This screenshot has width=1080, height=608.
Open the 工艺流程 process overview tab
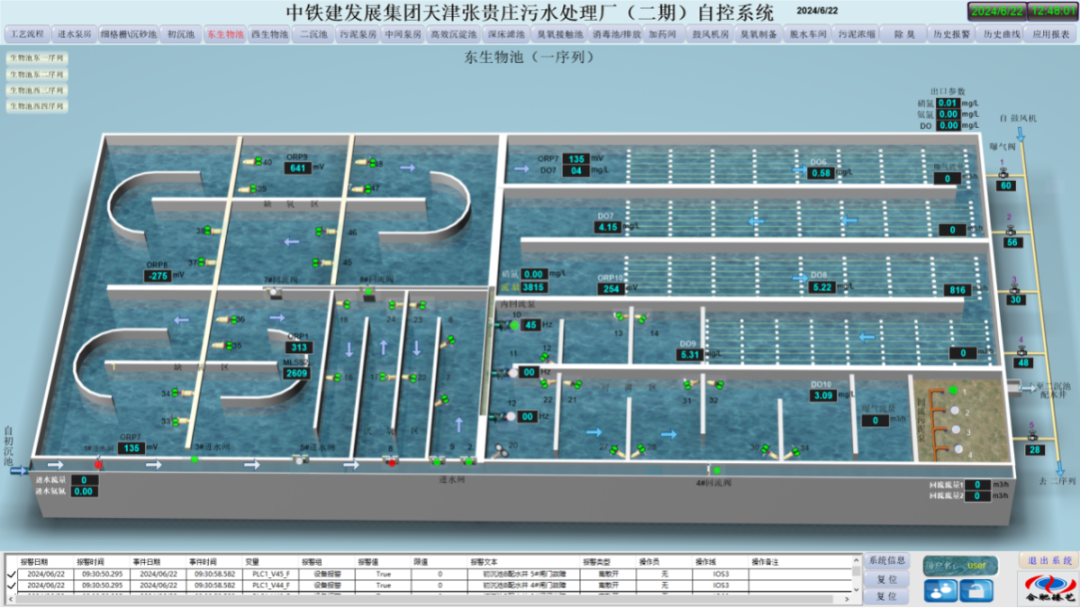(26, 34)
